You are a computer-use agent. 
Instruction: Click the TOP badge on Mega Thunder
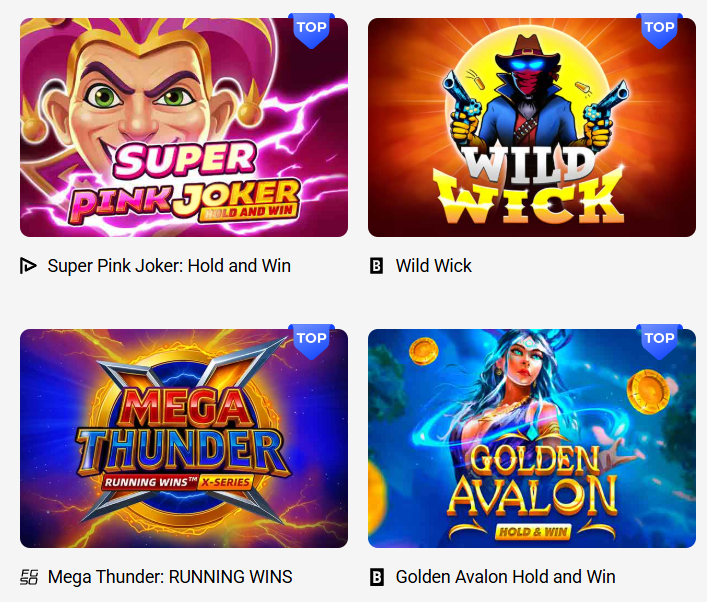pos(312,341)
